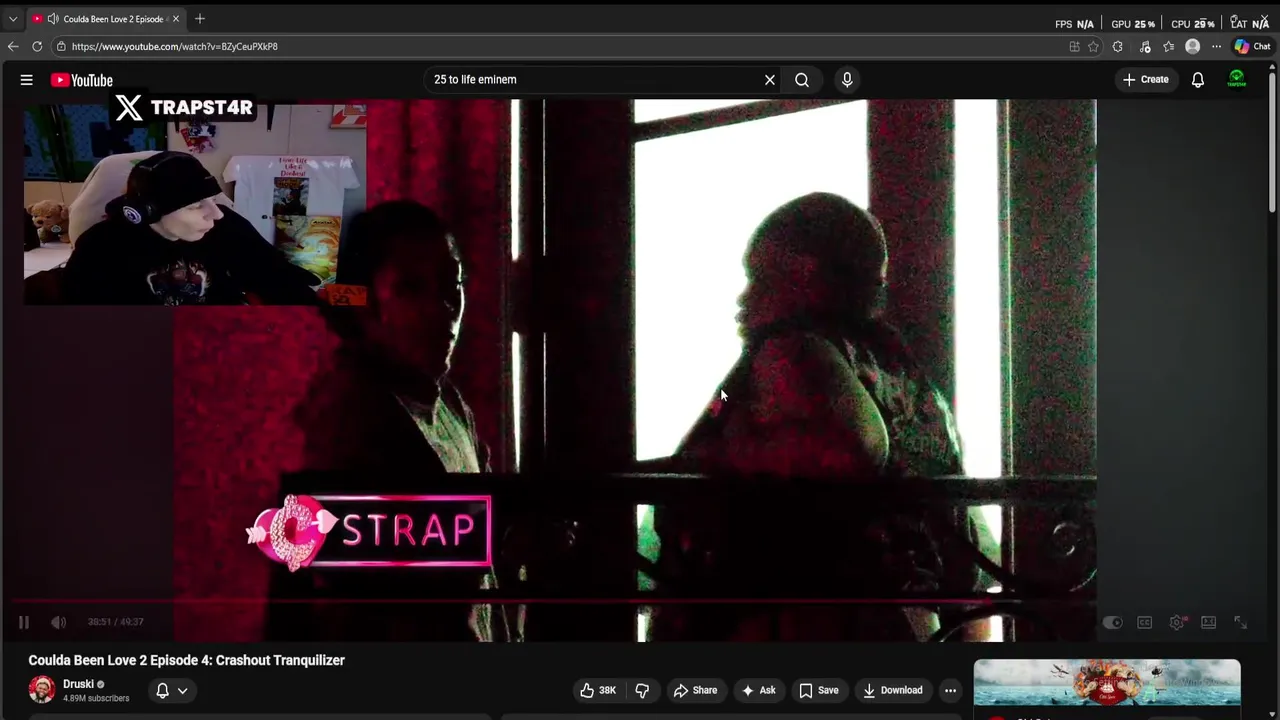Open a new browser tab

click(200, 19)
